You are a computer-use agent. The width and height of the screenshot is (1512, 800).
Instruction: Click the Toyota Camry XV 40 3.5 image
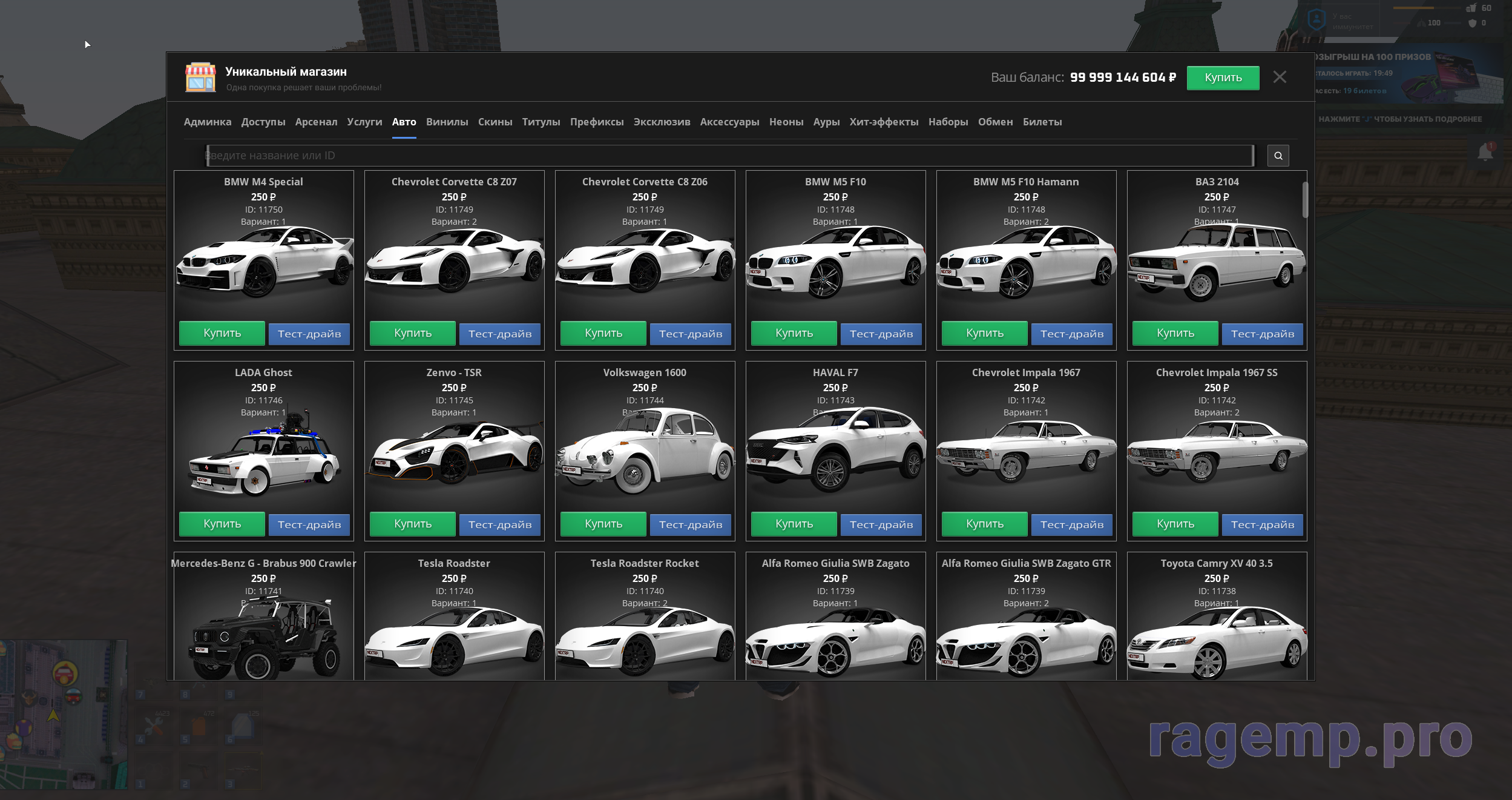pos(1217,643)
